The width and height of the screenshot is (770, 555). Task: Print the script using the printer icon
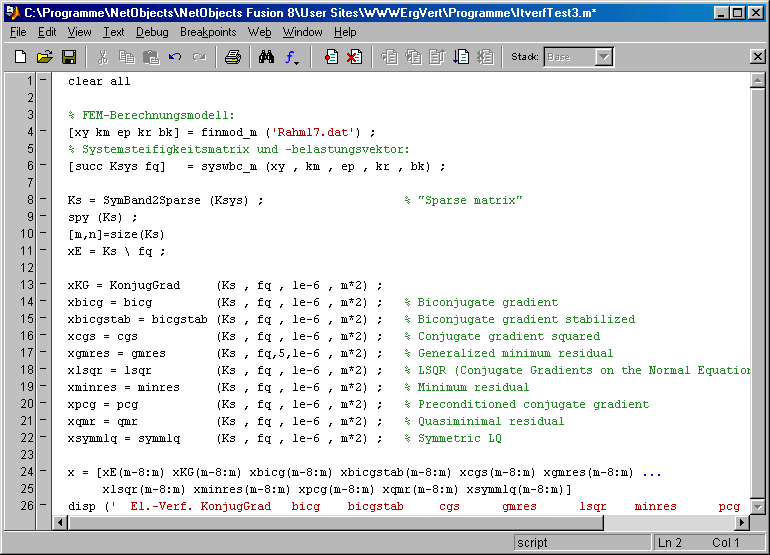click(x=233, y=57)
